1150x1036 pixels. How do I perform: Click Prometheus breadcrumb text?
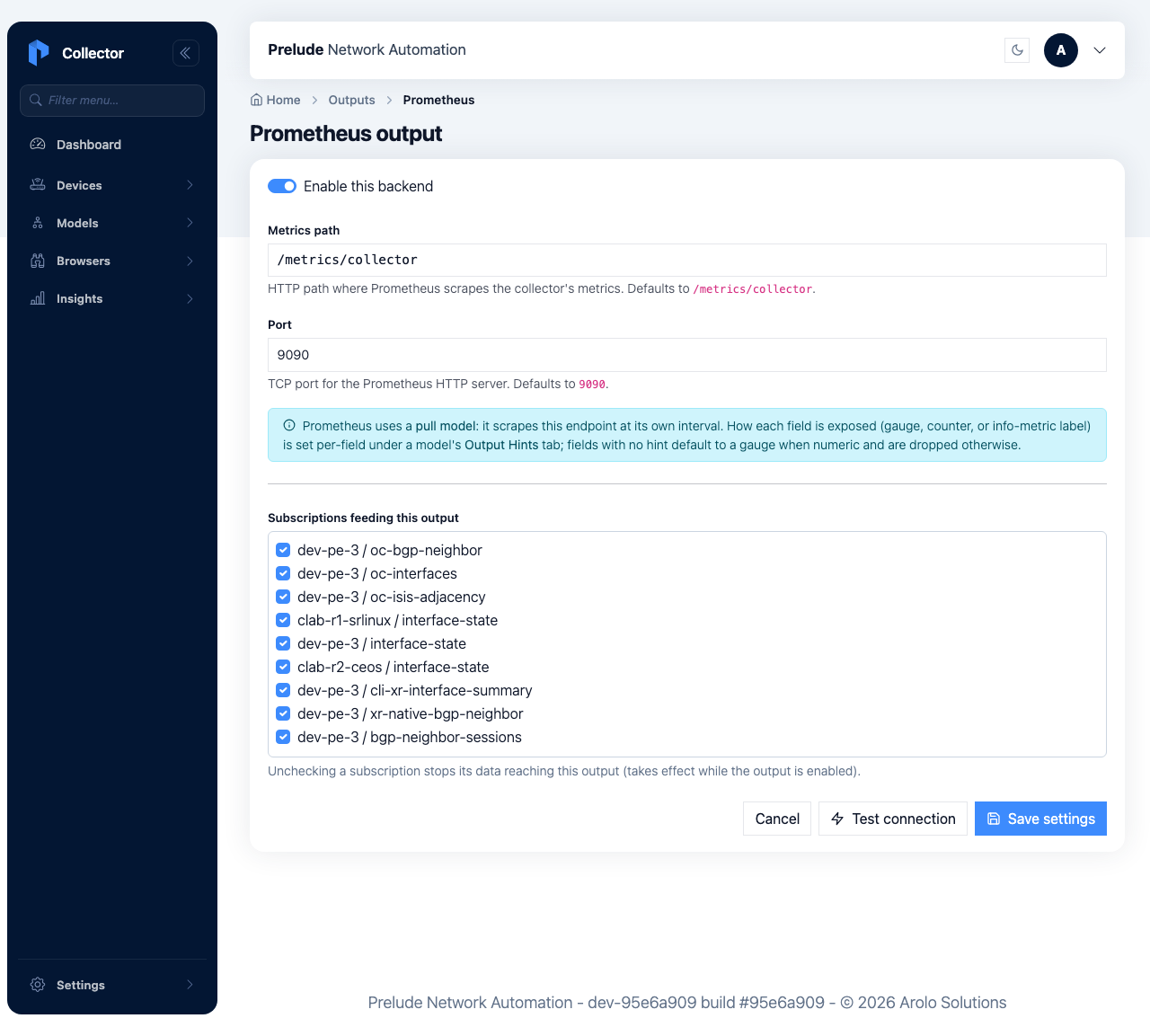(x=438, y=100)
